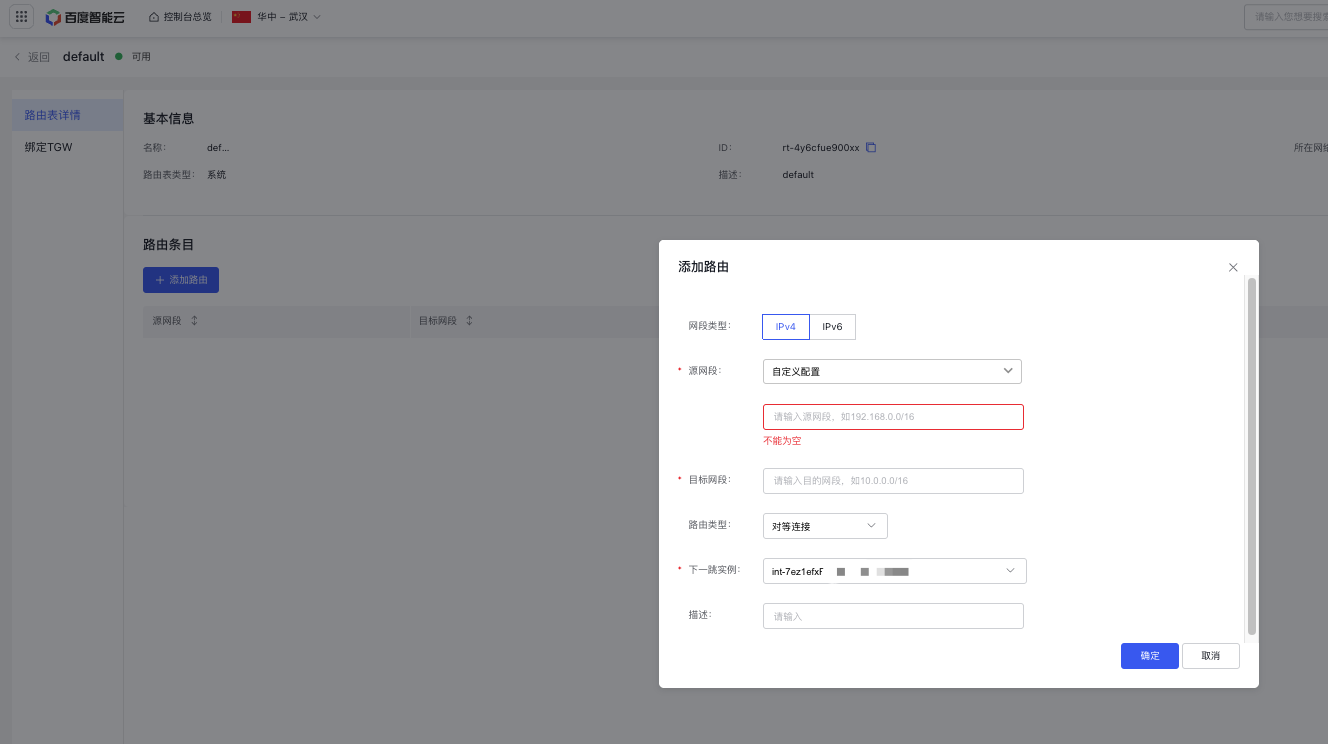
Task: Open the product grid menu icon
Action: (x=22, y=17)
